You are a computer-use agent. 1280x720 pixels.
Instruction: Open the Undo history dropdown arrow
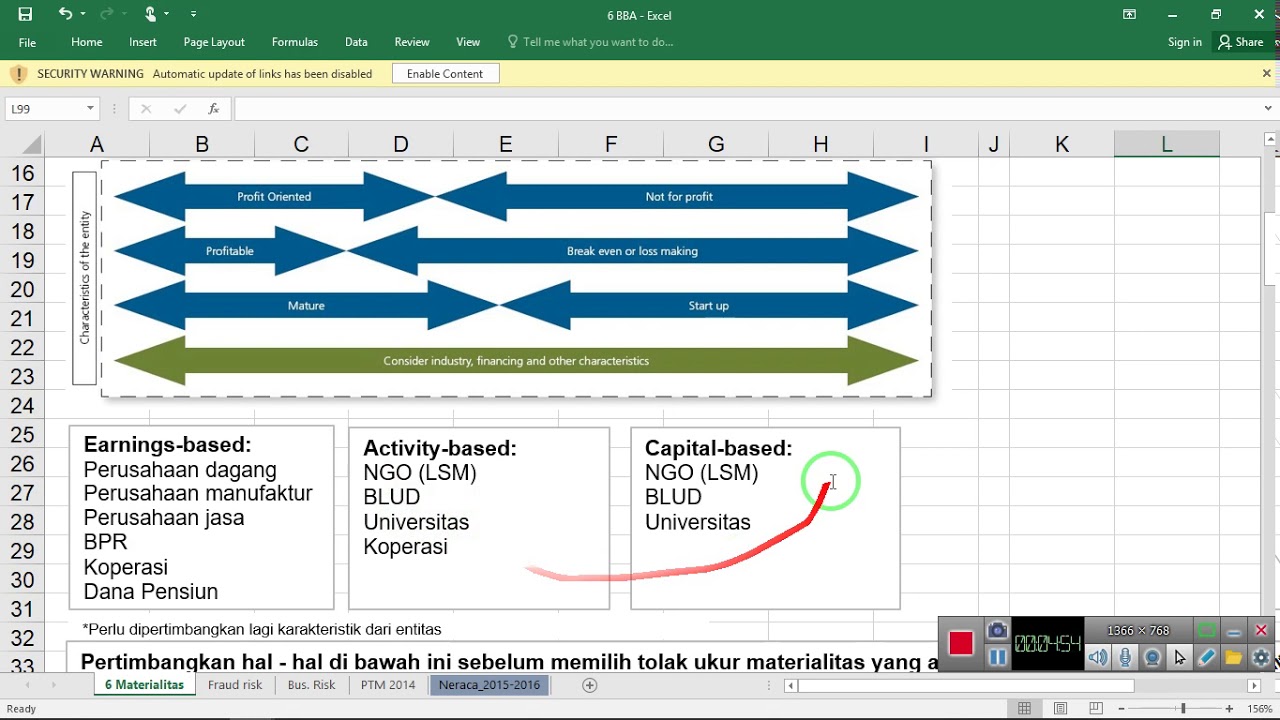pyautogui.click(x=83, y=14)
